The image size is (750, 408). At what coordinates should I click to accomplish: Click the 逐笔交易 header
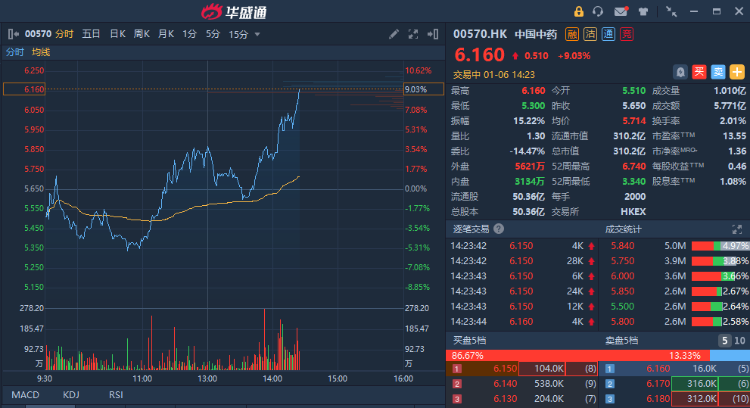tap(471, 229)
